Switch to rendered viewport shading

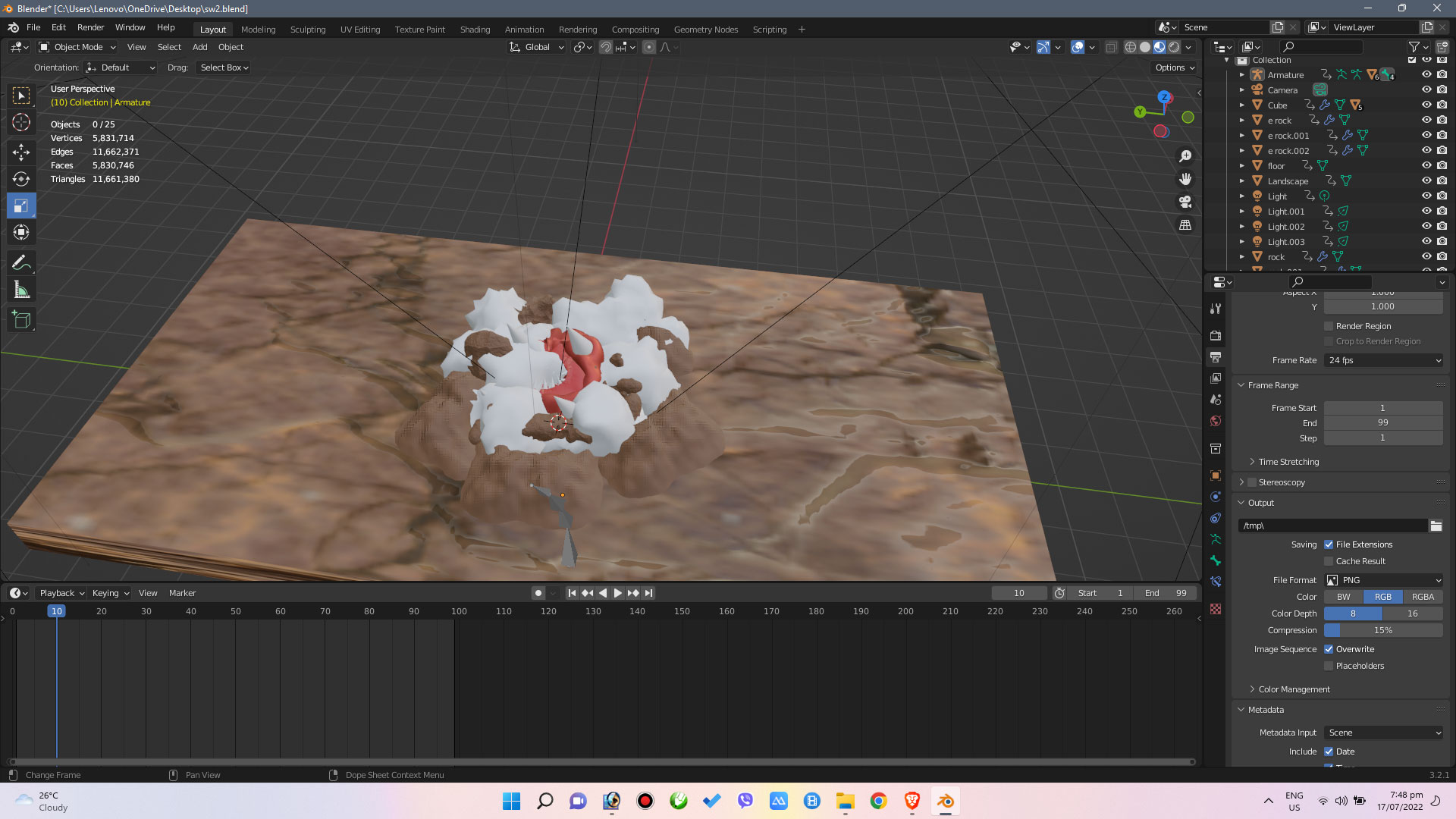click(x=1174, y=47)
